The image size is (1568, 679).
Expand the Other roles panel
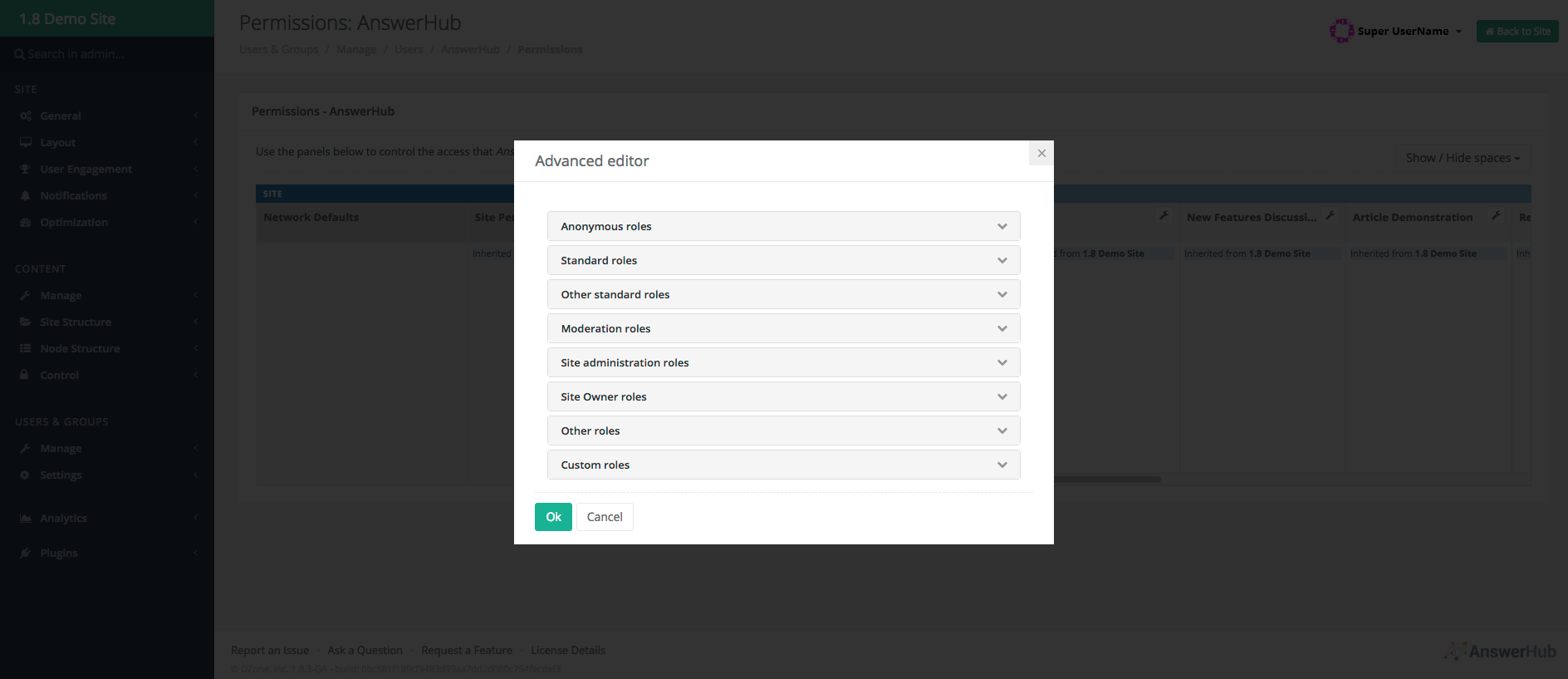(783, 431)
